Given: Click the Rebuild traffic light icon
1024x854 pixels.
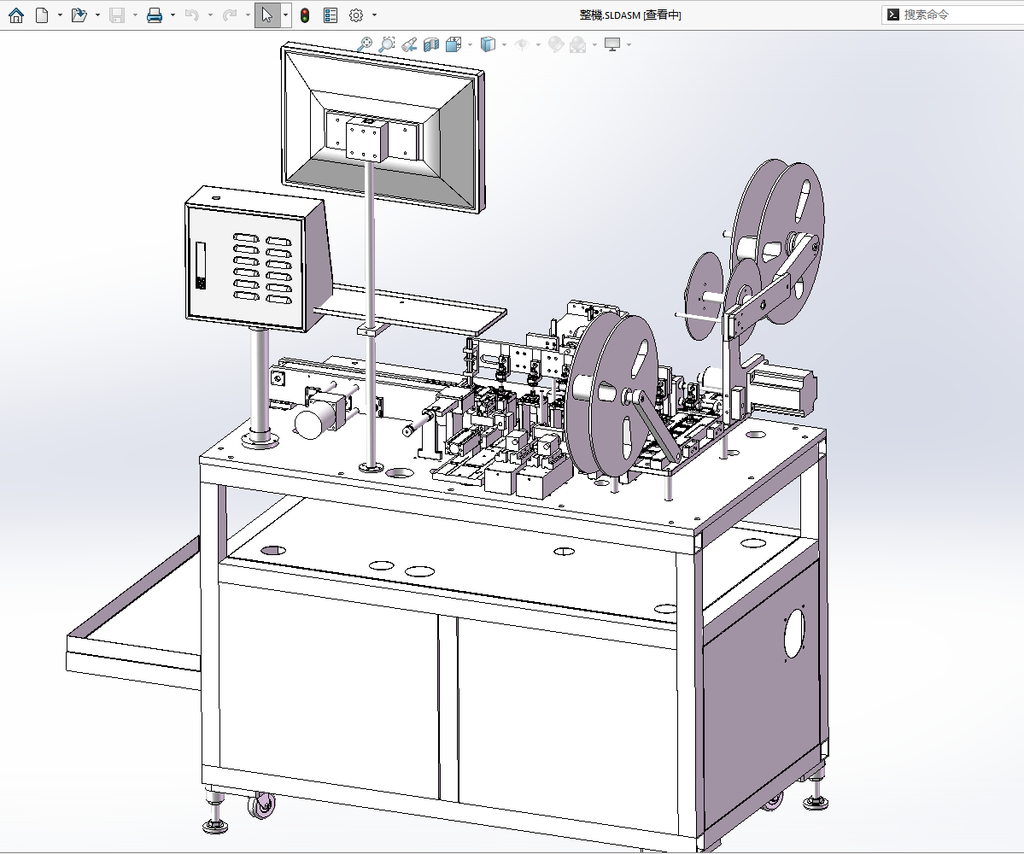Looking at the screenshot, I should (305, 15).
